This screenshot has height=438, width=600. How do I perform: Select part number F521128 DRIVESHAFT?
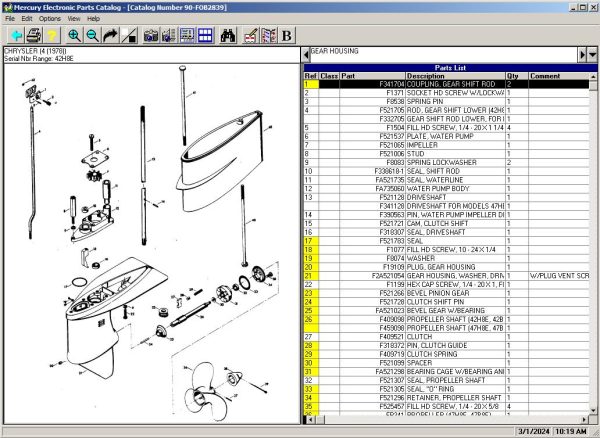447,198
